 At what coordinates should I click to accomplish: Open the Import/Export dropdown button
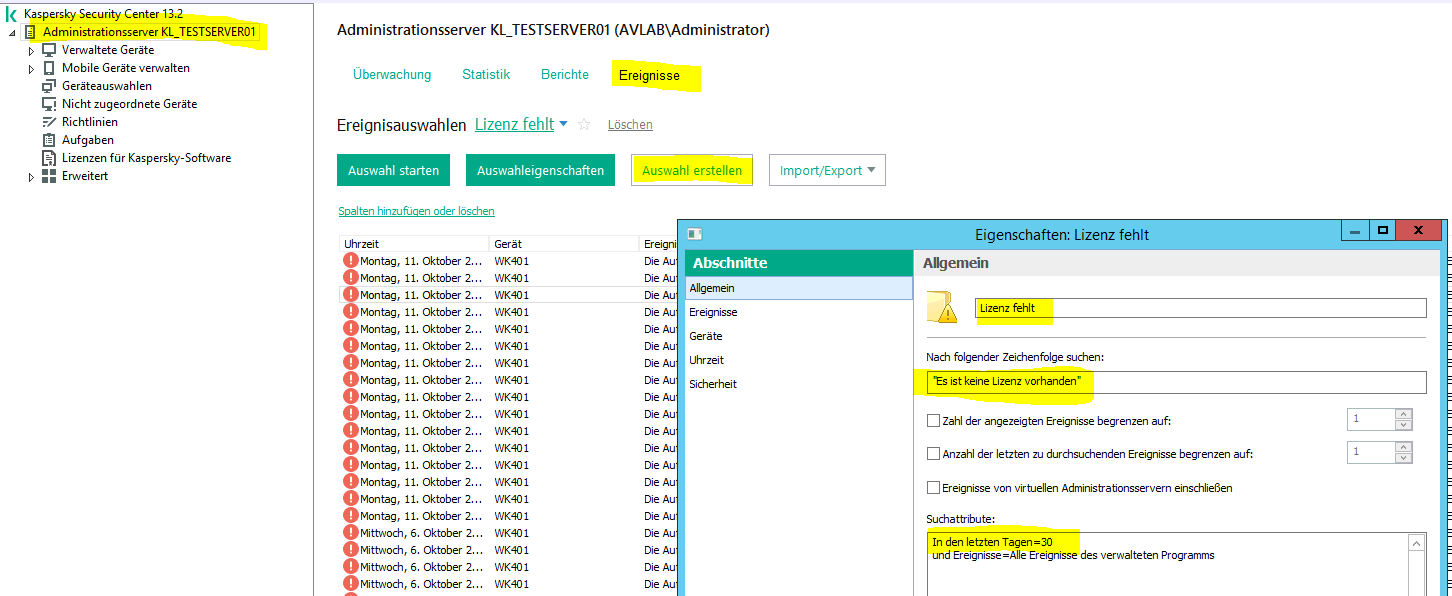827,171
